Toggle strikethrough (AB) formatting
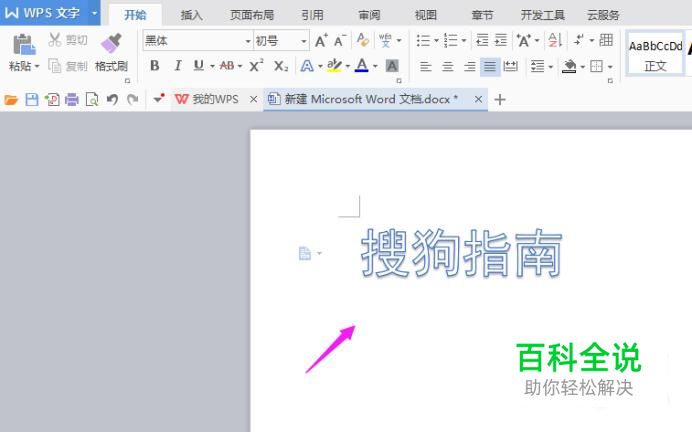Screen dimensions: 692x432 tap(227, 66)
